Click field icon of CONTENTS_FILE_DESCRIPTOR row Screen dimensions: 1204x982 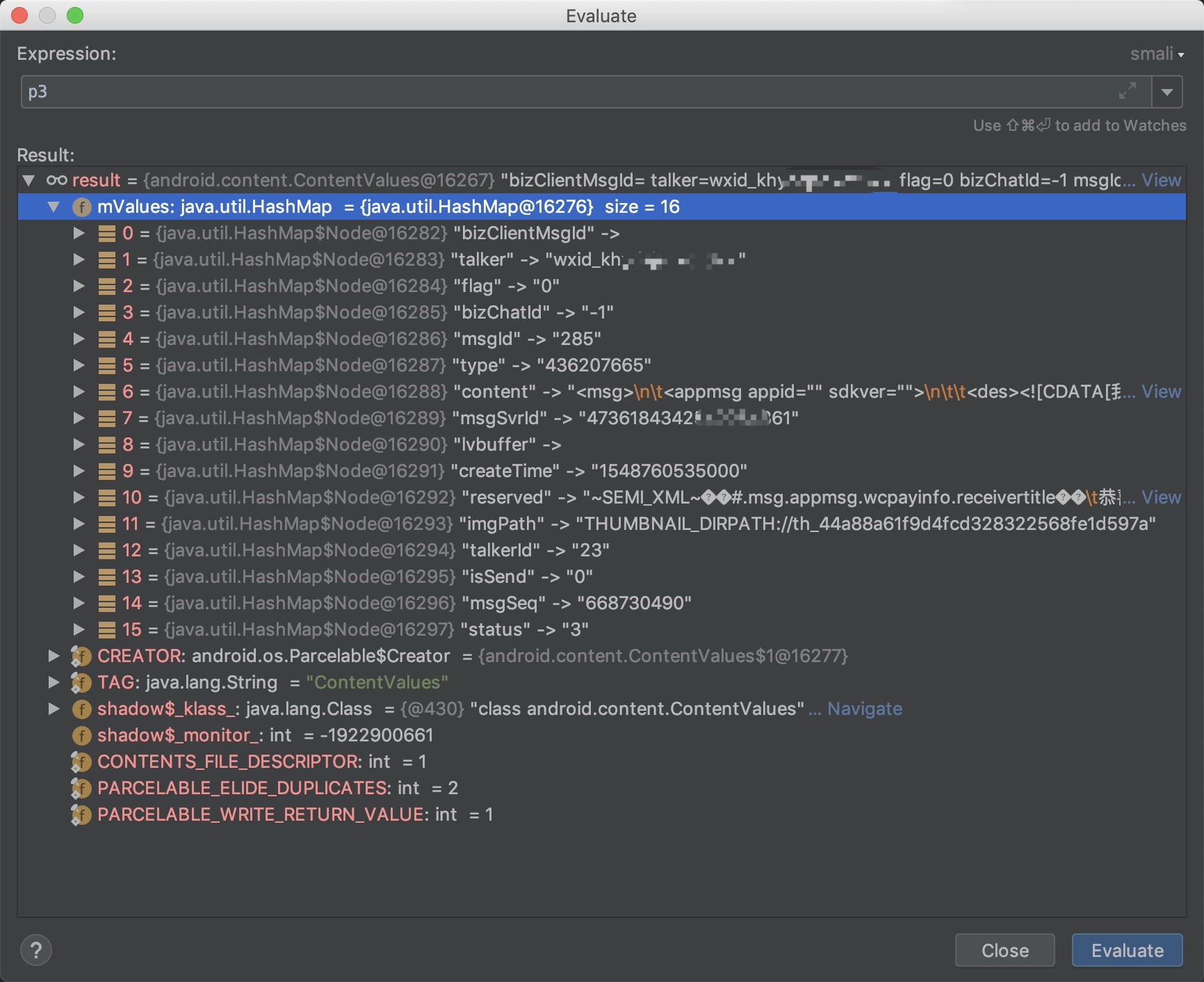point(81,762)
